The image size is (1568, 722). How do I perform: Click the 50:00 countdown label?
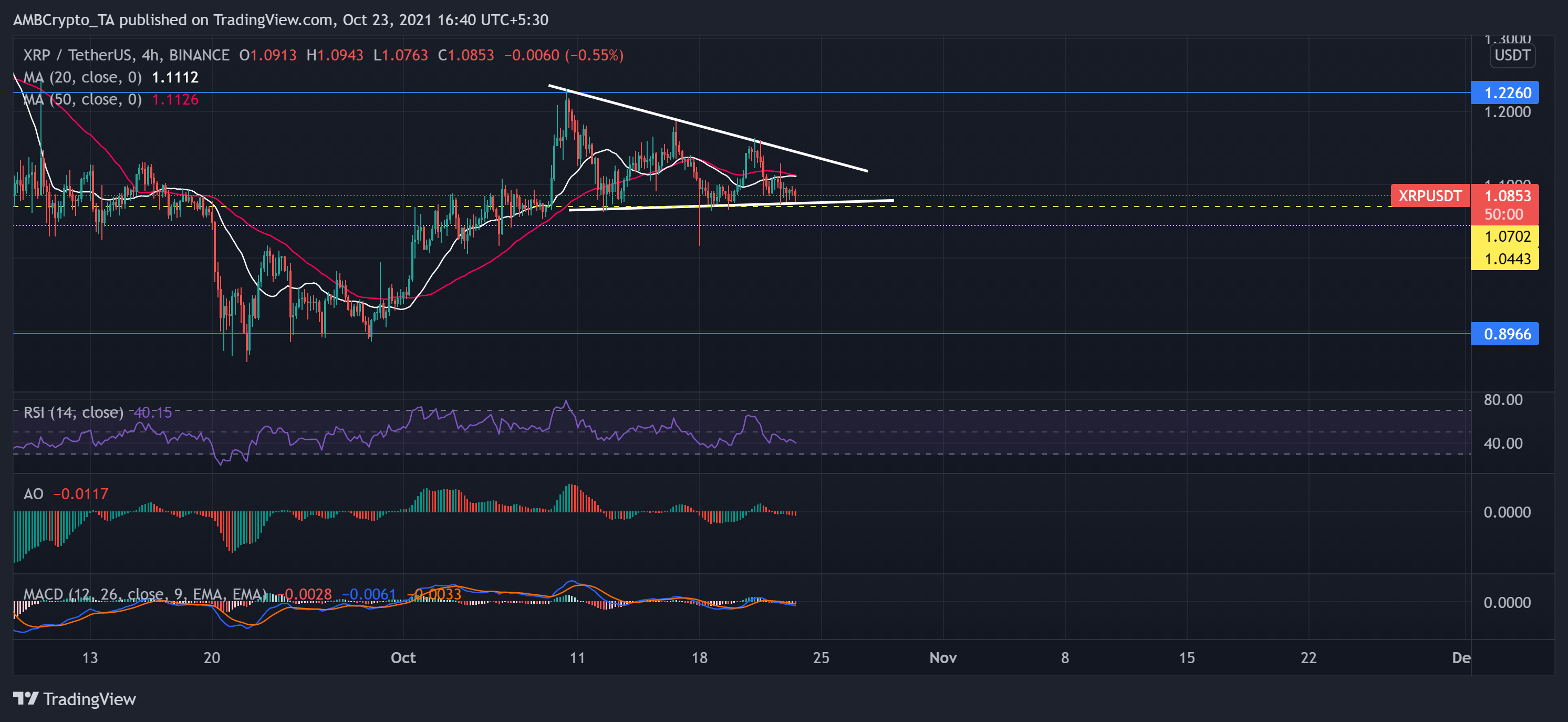coord(1503,214)
